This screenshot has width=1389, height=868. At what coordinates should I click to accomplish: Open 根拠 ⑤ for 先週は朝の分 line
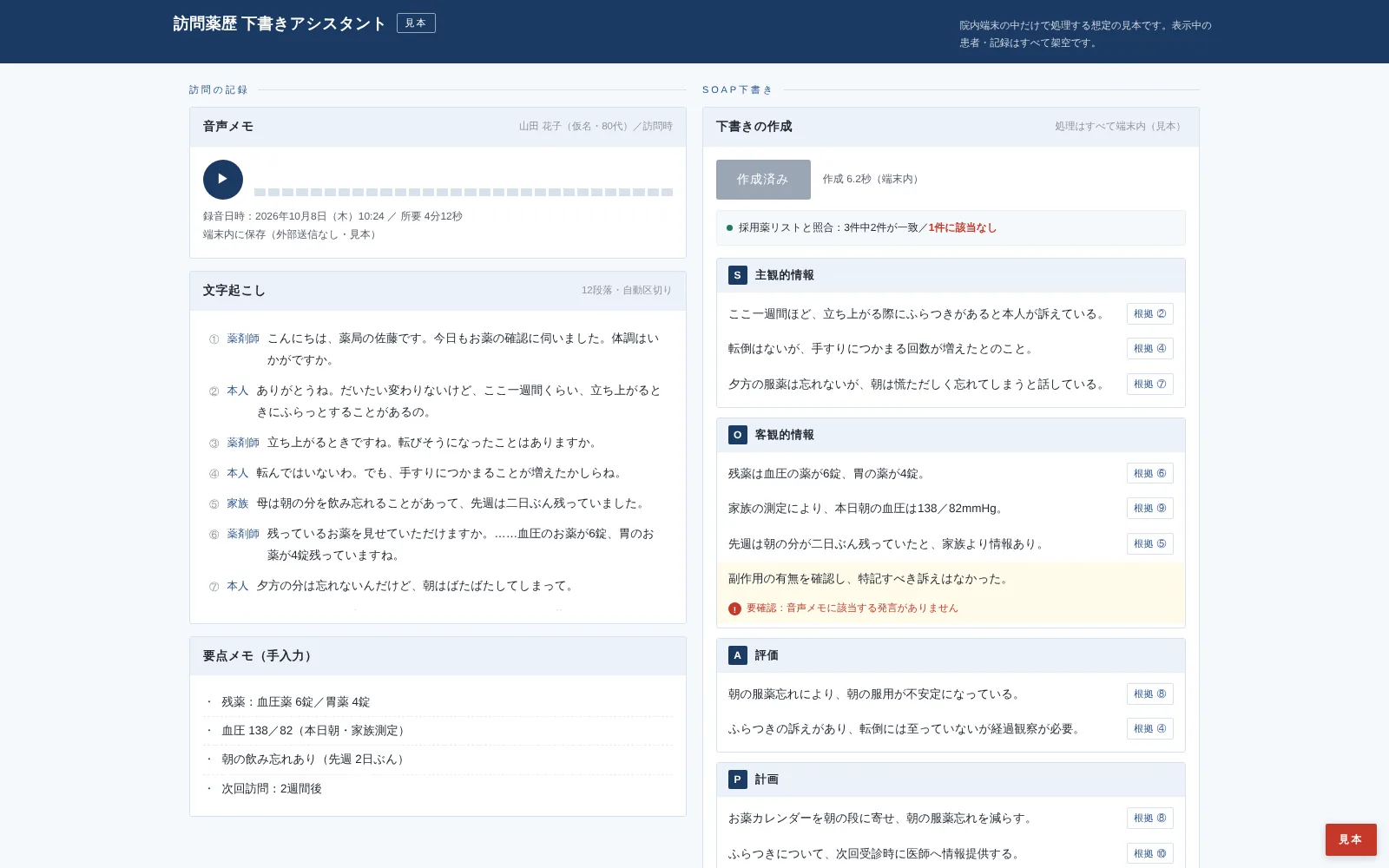[1150, 543]
